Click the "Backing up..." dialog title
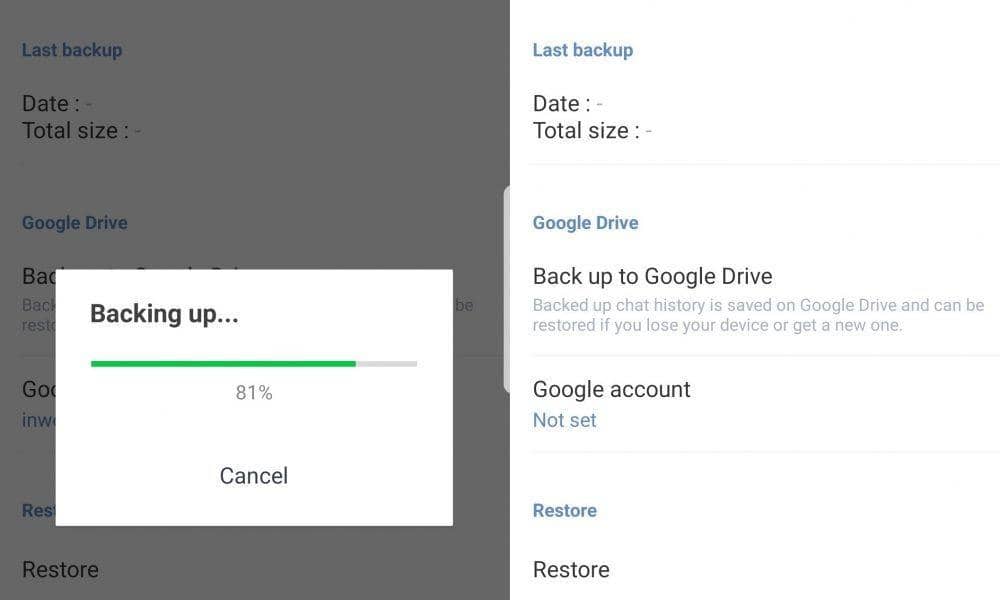The image size is (1000, 600). click(164, 314)
